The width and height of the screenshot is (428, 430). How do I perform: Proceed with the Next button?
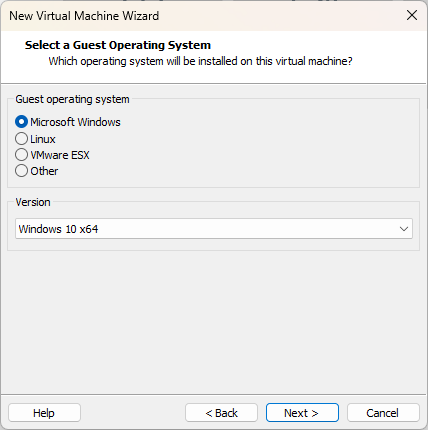coord(302,413)
